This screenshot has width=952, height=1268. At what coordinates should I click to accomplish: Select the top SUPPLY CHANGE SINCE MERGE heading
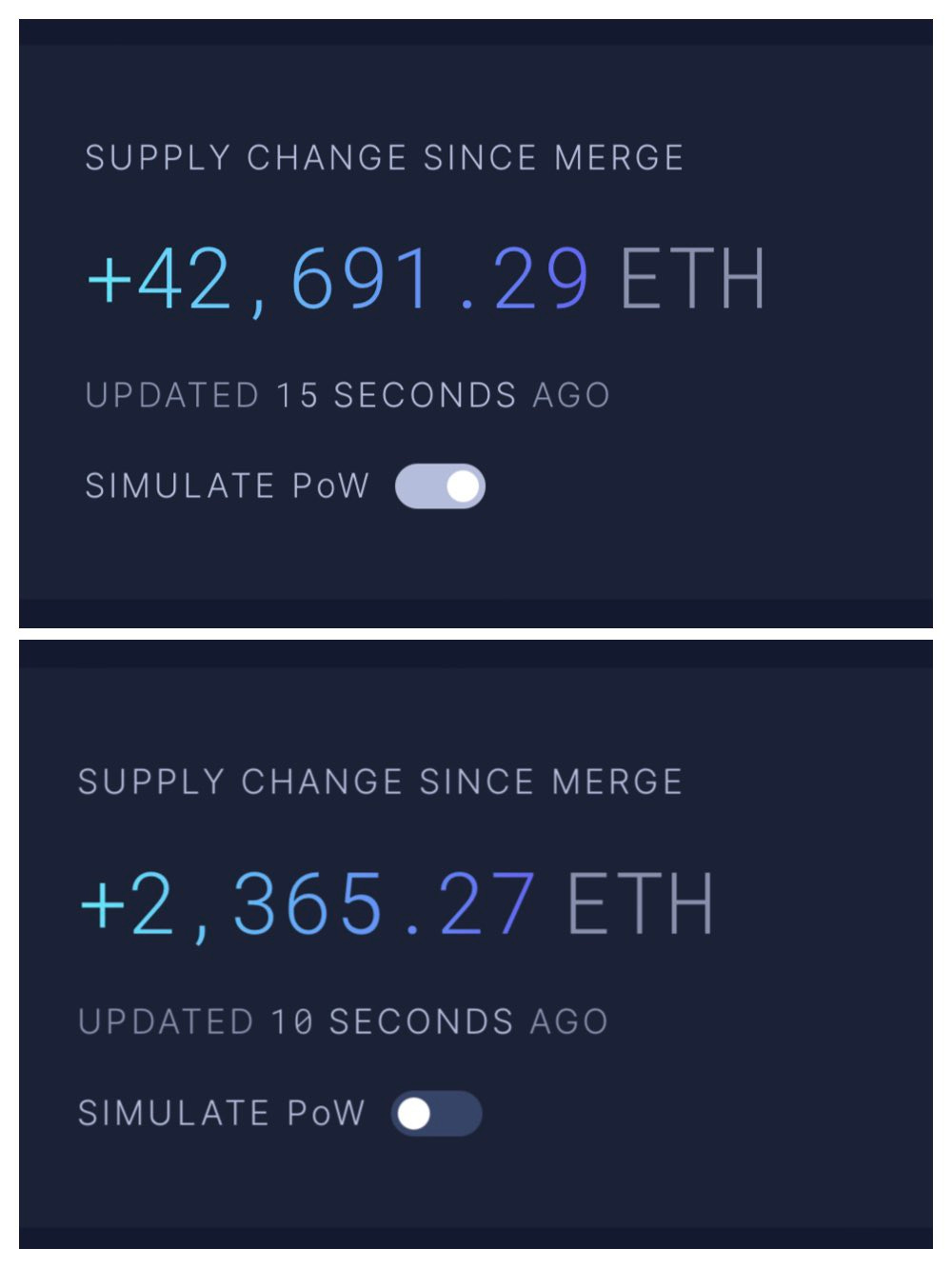pos(385,157)
